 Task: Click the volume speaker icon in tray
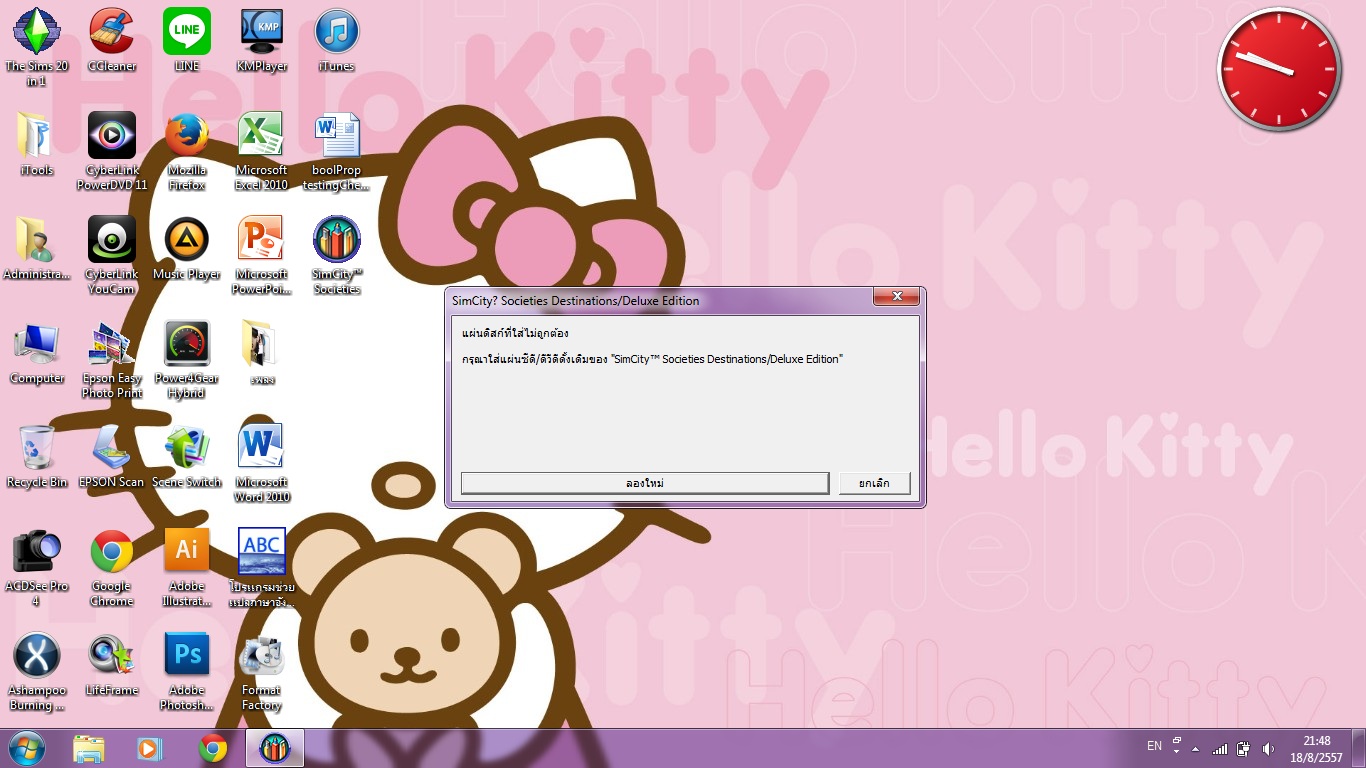click(x=1269, y=748)
